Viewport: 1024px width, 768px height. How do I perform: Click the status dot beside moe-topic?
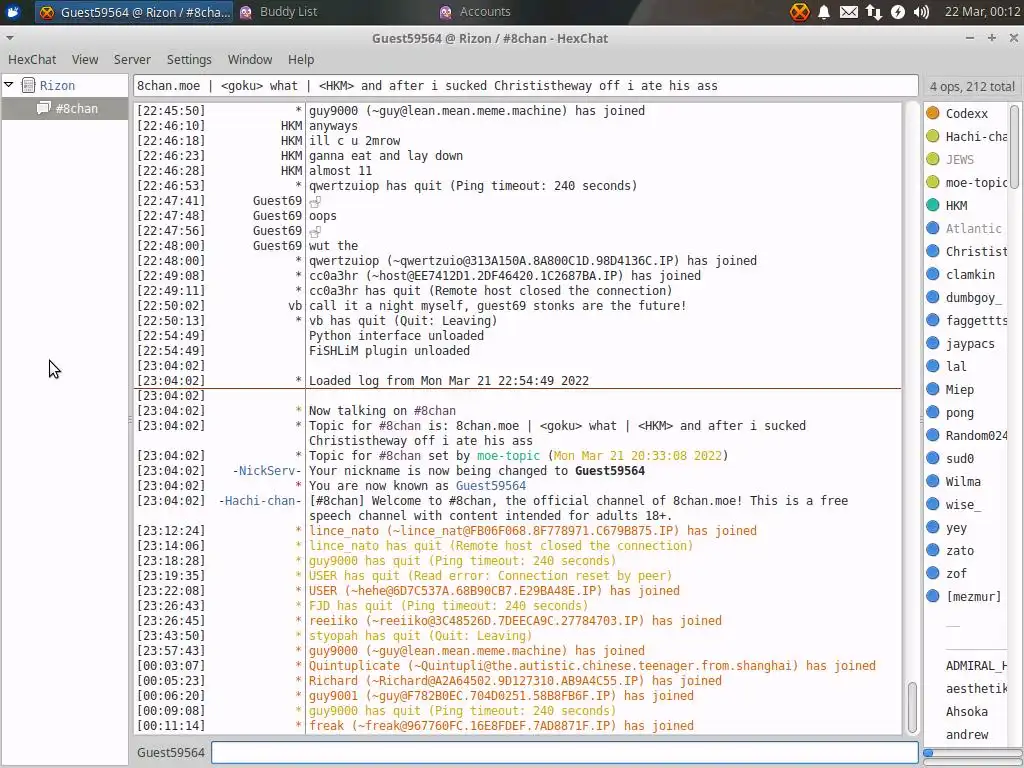pyautogui.click(x=933, y=182)
